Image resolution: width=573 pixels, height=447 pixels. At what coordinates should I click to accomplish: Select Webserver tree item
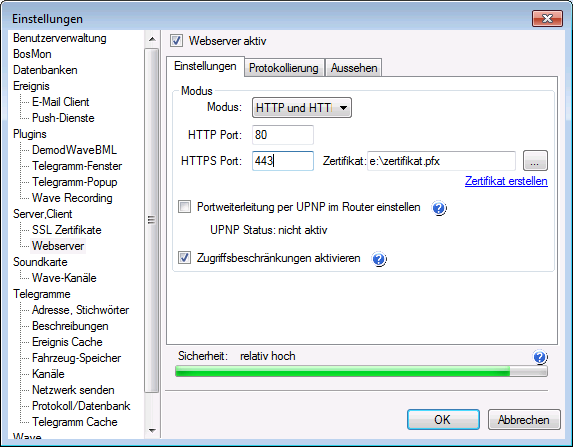58,246
